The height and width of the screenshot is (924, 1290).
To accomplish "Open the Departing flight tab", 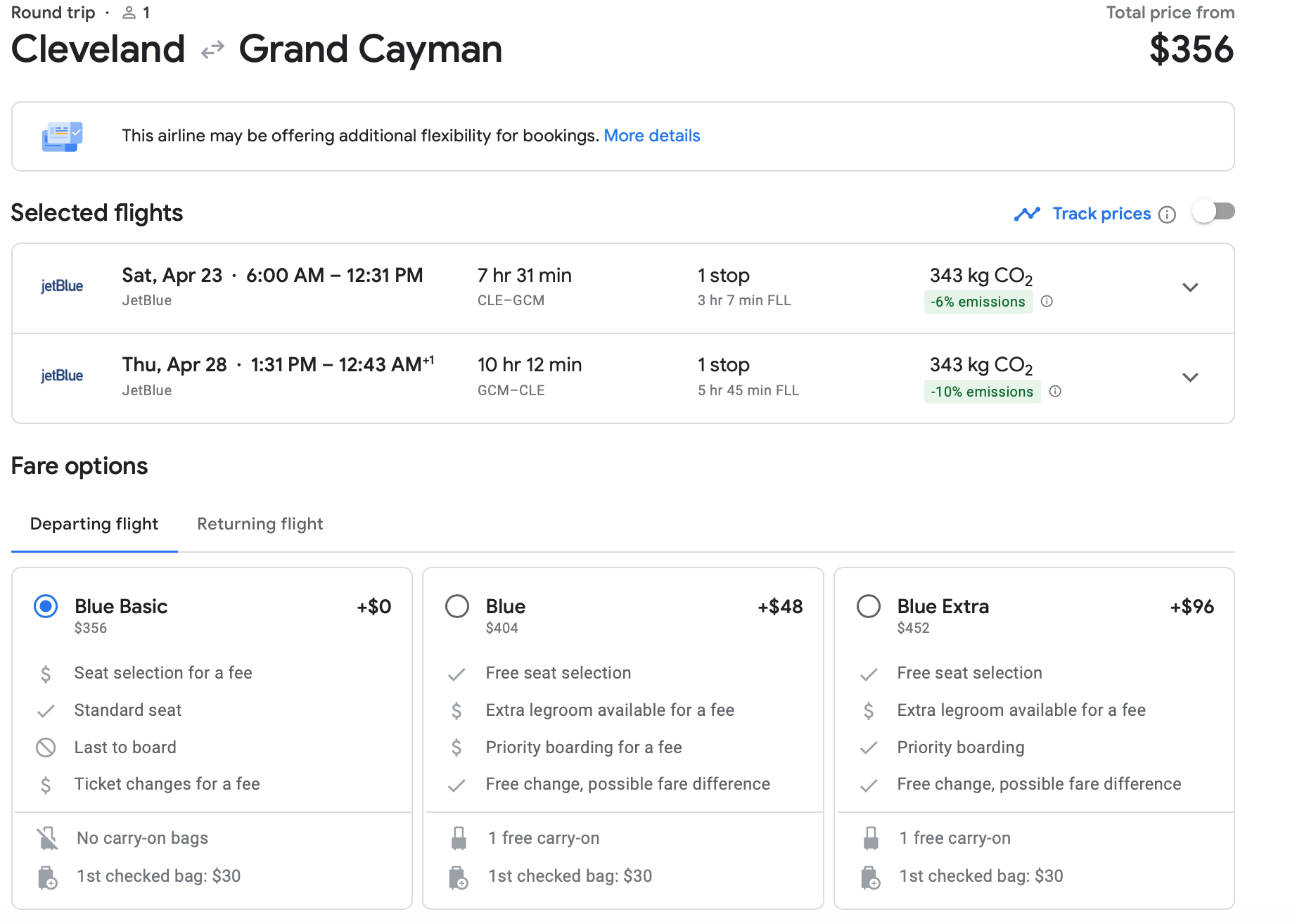I will coord(94,524).
